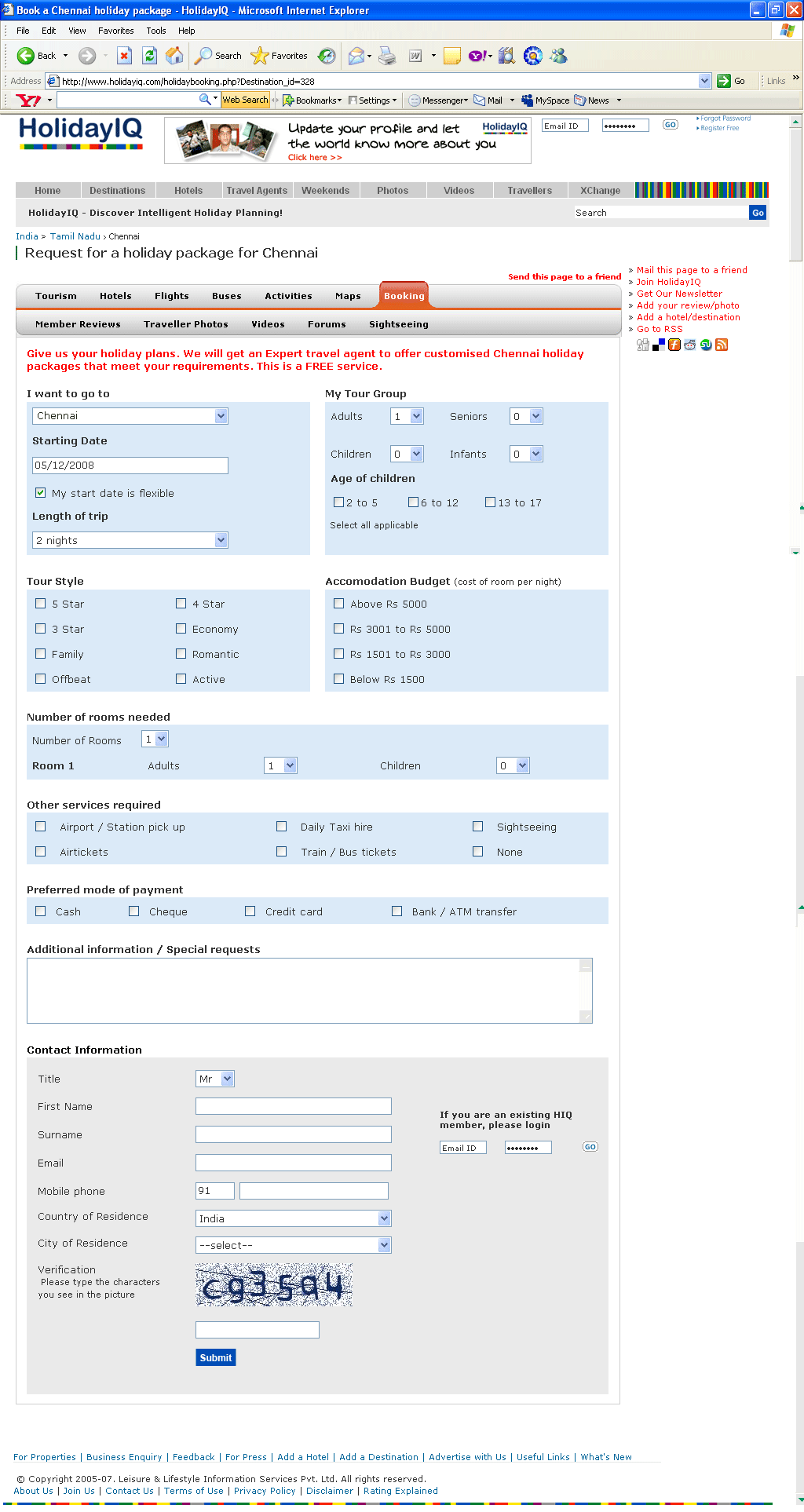The width and height of the screenshot is (804, 1512).
Task: Click the Mail envelope toolbar icon
Action: coord(356,56)
